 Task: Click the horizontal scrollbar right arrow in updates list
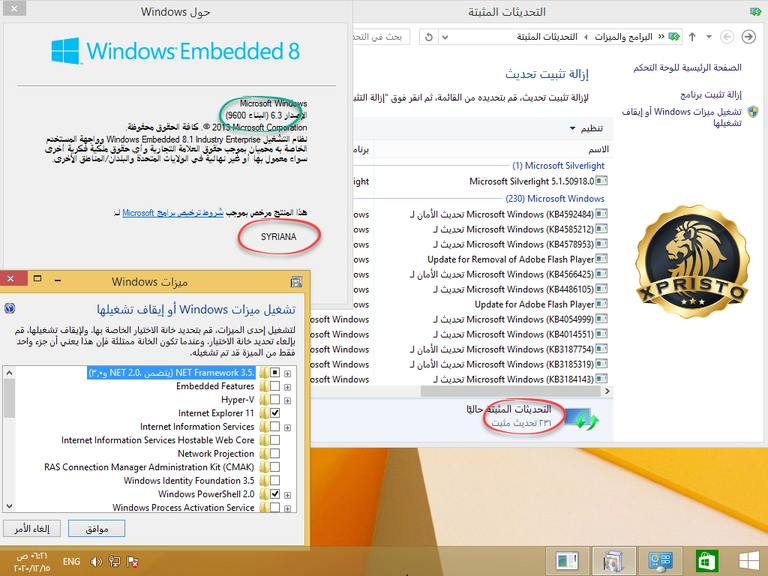(x=607, y=391)
